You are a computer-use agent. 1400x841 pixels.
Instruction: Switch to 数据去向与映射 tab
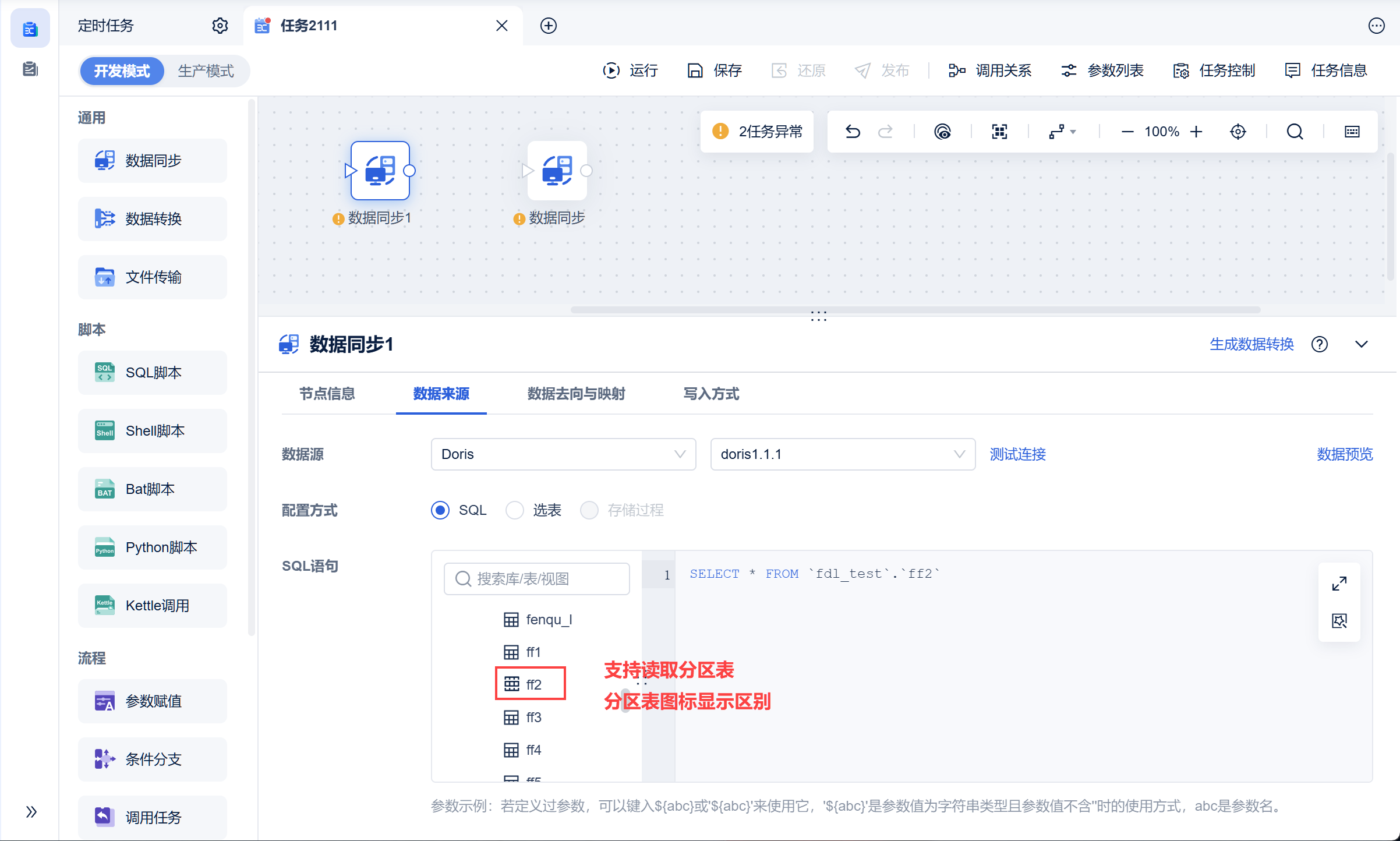[576, 394]
